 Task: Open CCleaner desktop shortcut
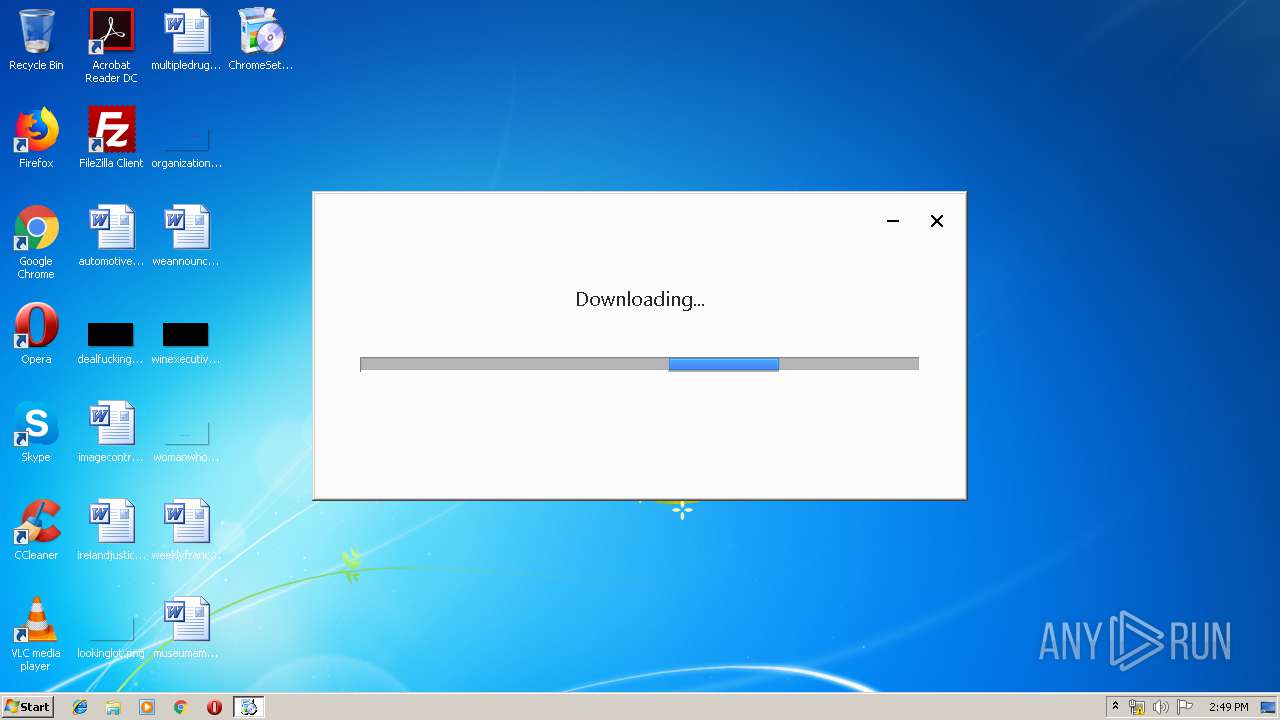[36, 530]
